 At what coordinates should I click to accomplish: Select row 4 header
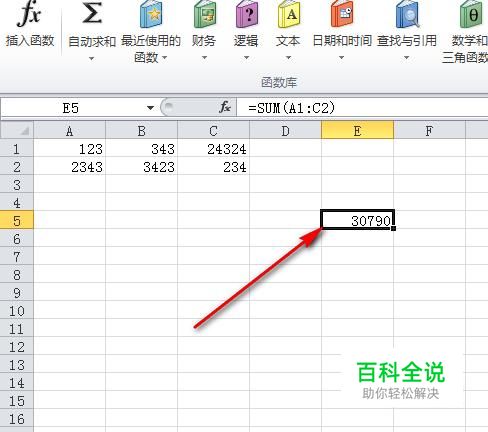(17, 203)
